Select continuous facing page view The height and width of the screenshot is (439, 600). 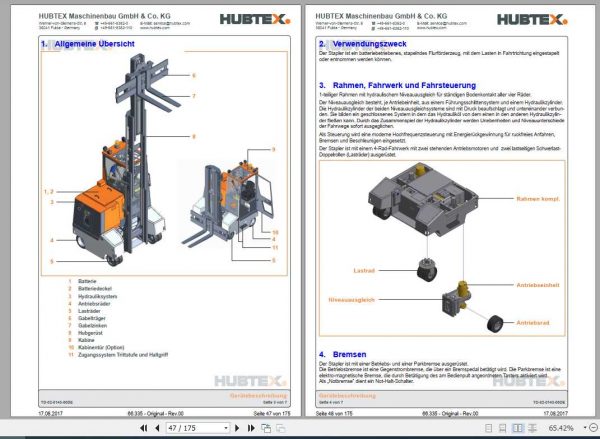click(532, 428)
